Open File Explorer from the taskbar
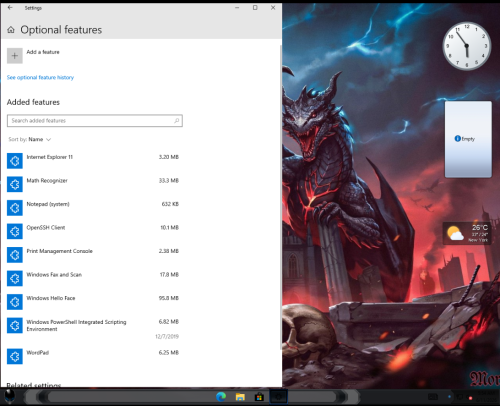Viewport: 500px width, 406px height. pos(240,397)
